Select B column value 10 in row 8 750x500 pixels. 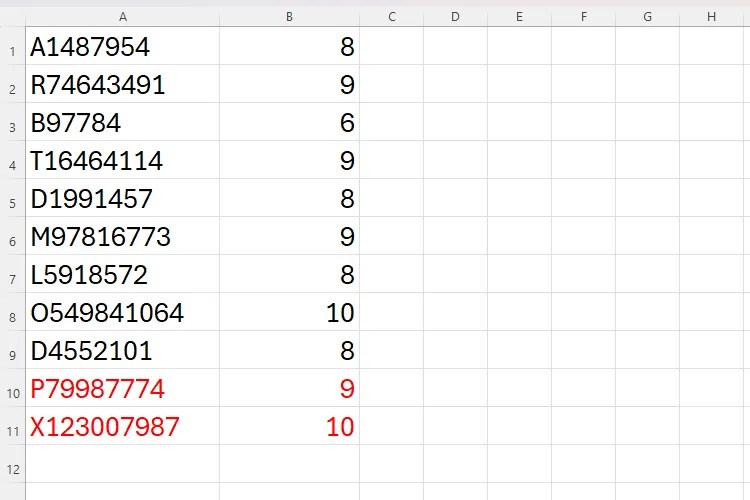[289, 312]
